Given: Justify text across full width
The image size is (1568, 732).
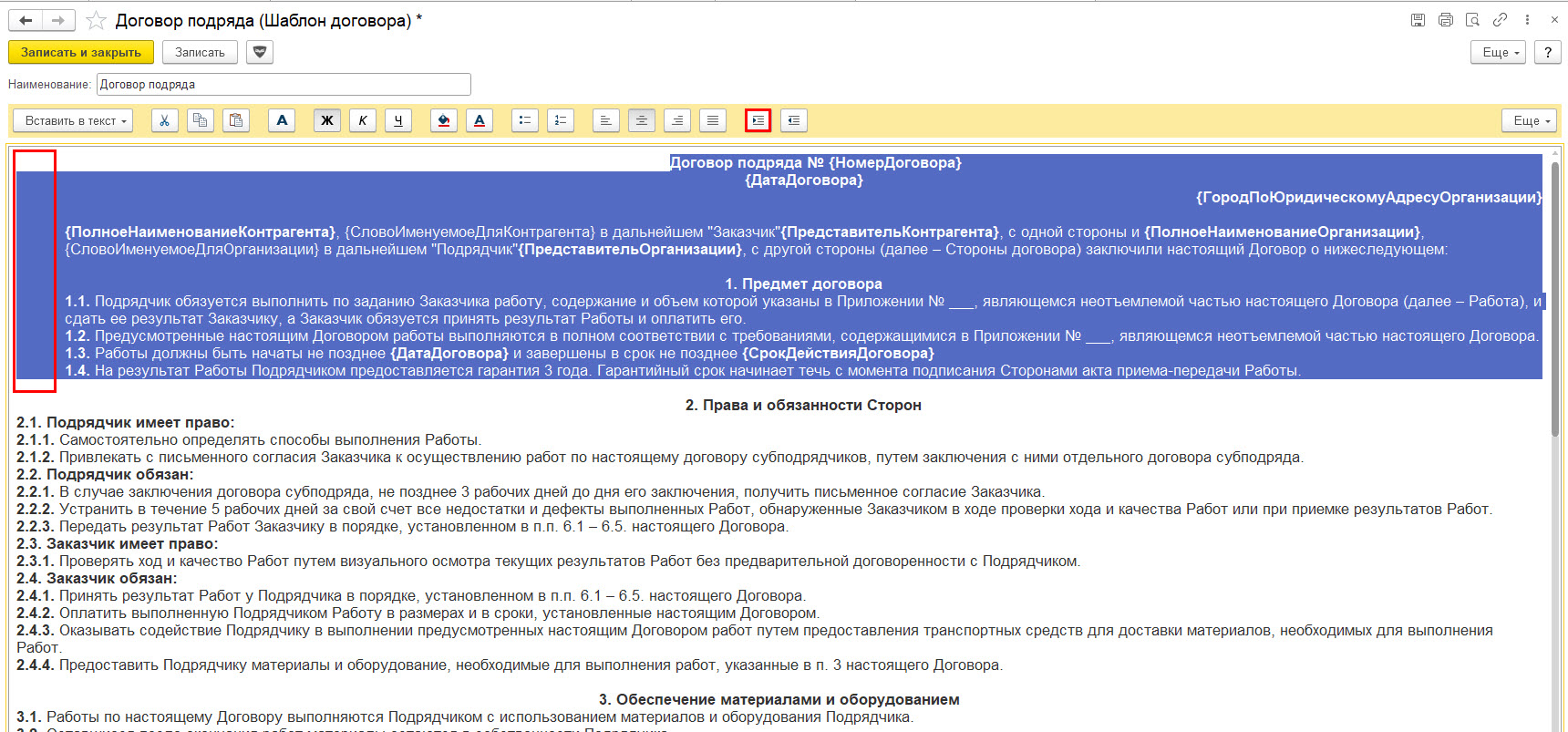Looking at the screenshot, I should [713, 120].
